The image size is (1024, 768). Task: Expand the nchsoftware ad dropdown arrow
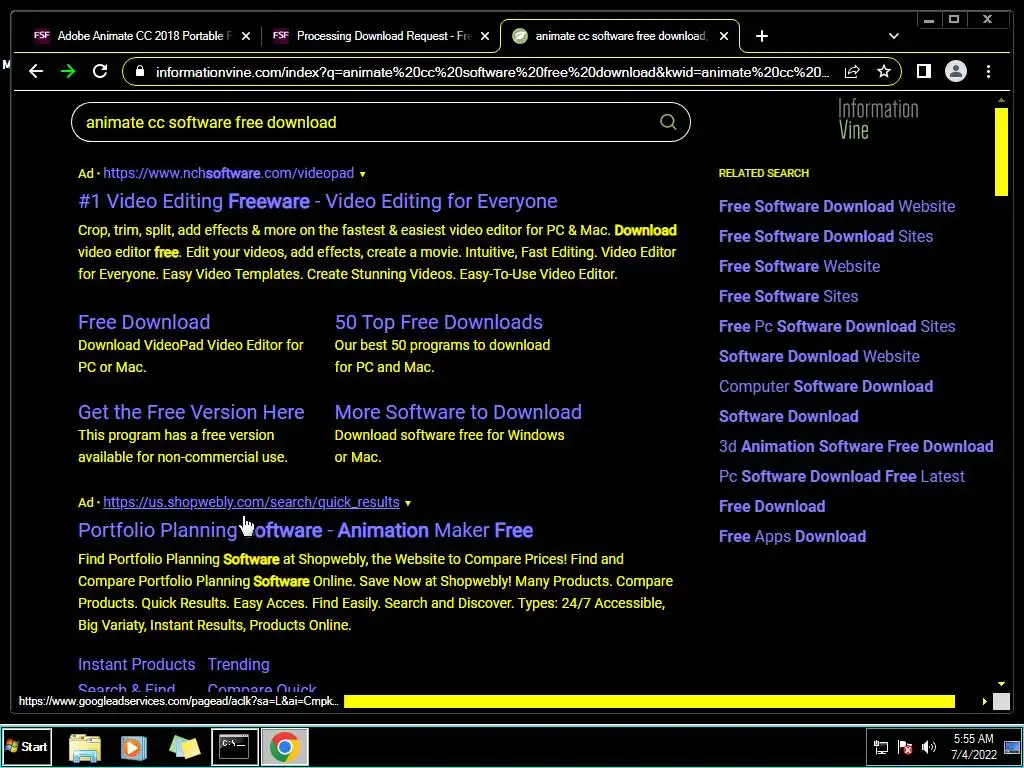(x=362, y=174)
